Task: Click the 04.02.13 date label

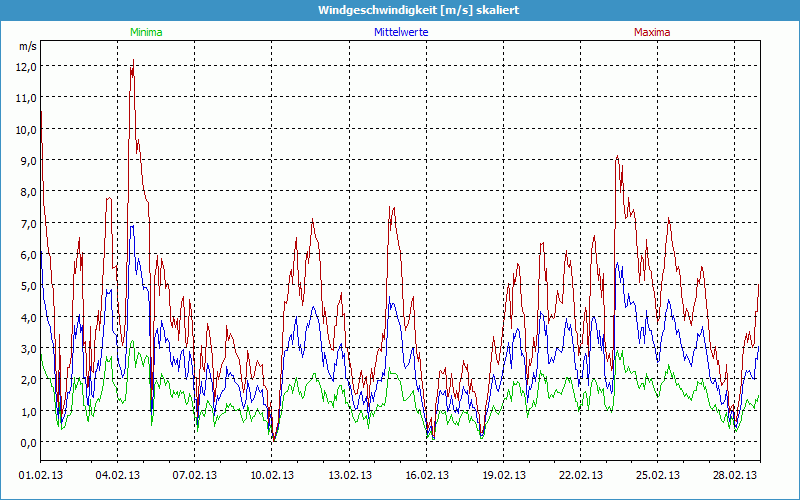Action: click(118, 475)
